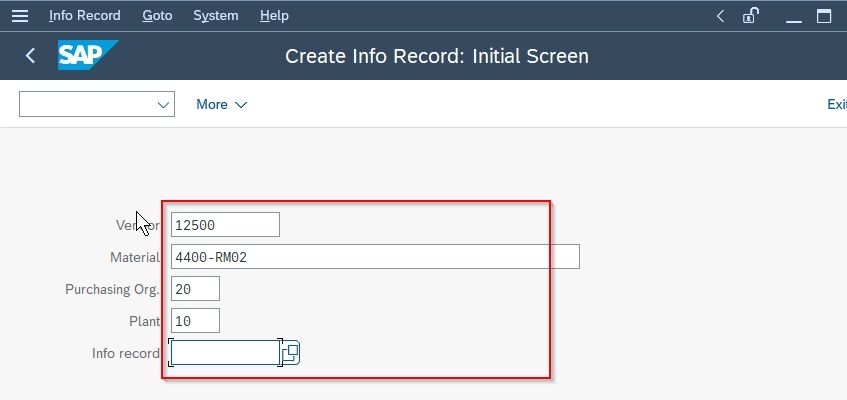Maximize the SAP window
The image size is (847, 400).
click(x=824, y=16)
